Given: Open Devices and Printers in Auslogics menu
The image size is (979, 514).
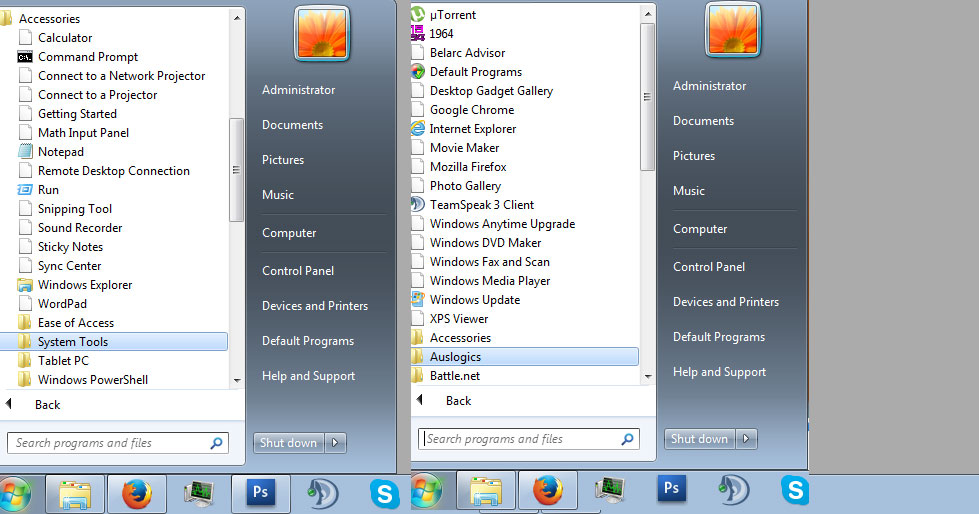Looking at the screenshot, I should (x=726, y=302).
